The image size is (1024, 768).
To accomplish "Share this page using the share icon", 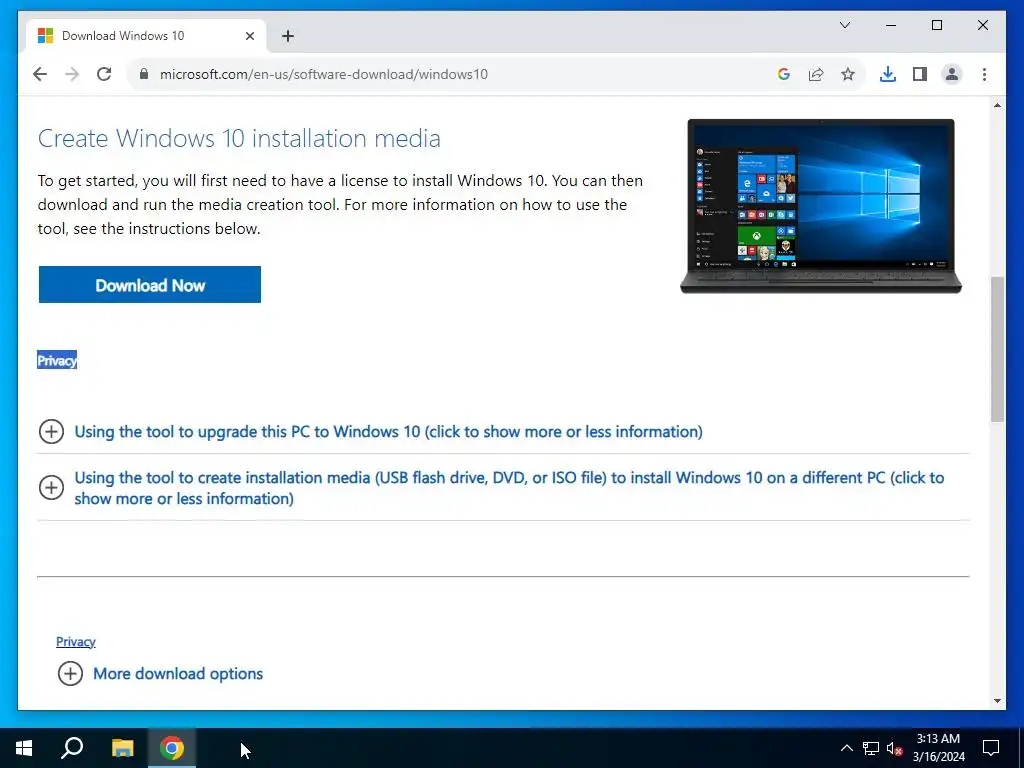I will click(816, 74).
